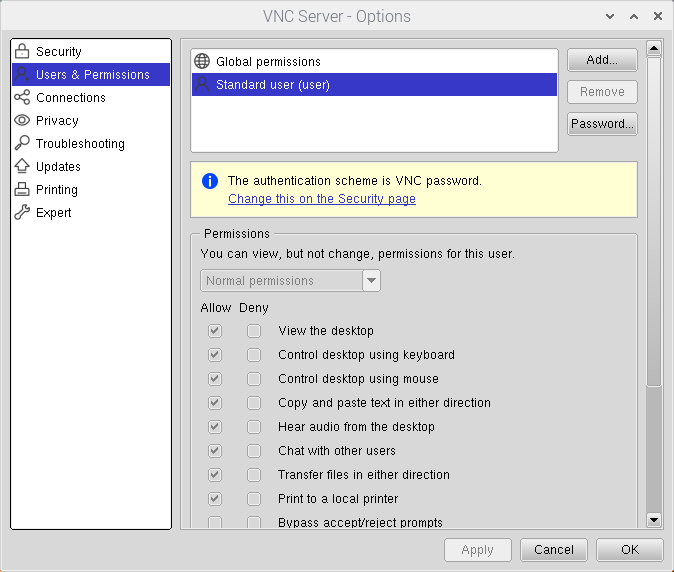Click the Normal permissions dropdown arrow

[x=371, y=281]
